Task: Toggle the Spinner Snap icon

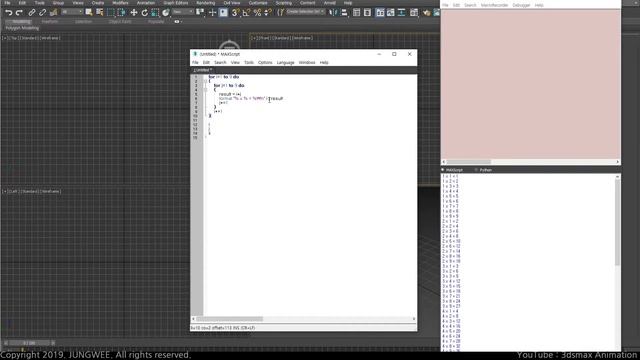Action: click(x=268, y=13)
